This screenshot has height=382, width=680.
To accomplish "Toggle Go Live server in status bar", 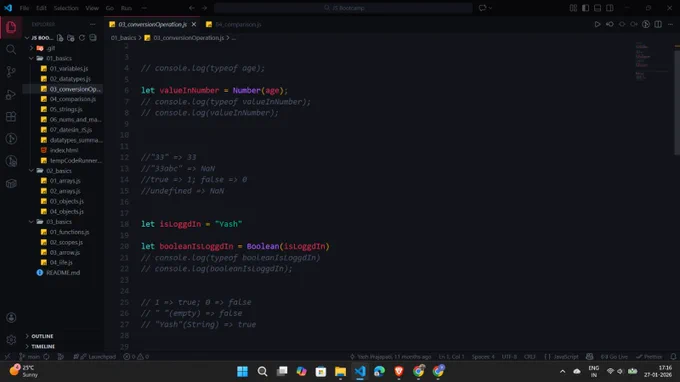I will 614,356.
